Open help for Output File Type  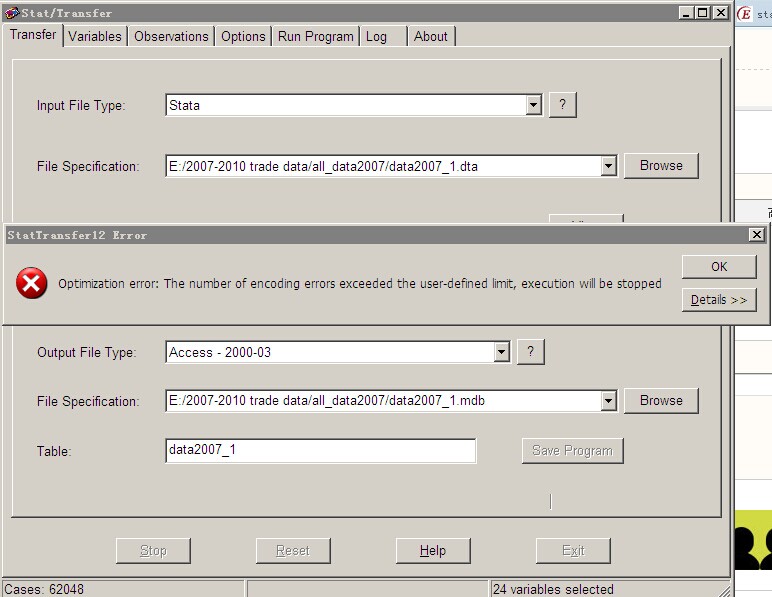(x=530, y=352)
